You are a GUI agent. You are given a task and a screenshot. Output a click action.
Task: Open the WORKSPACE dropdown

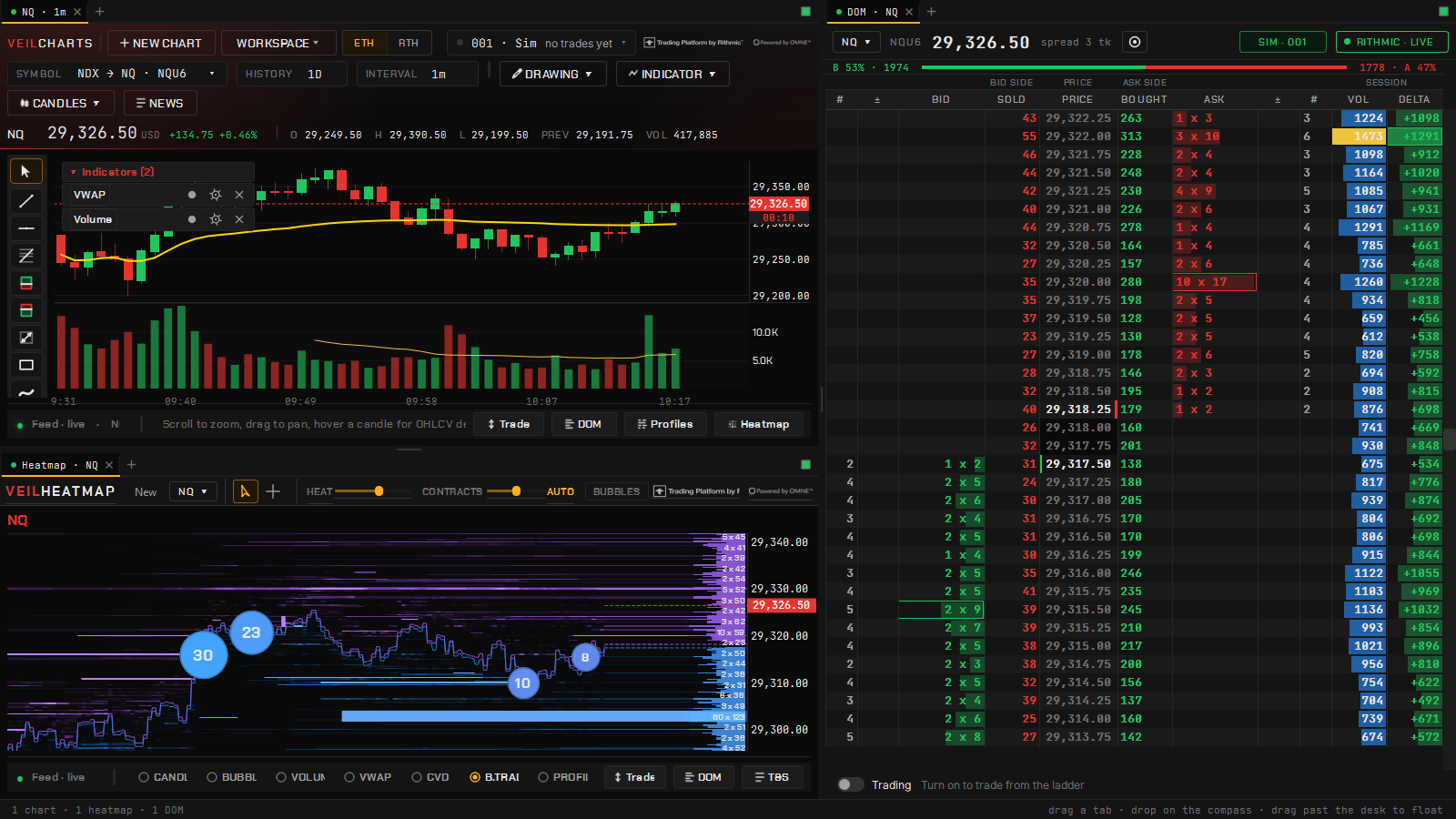[278, 43]
